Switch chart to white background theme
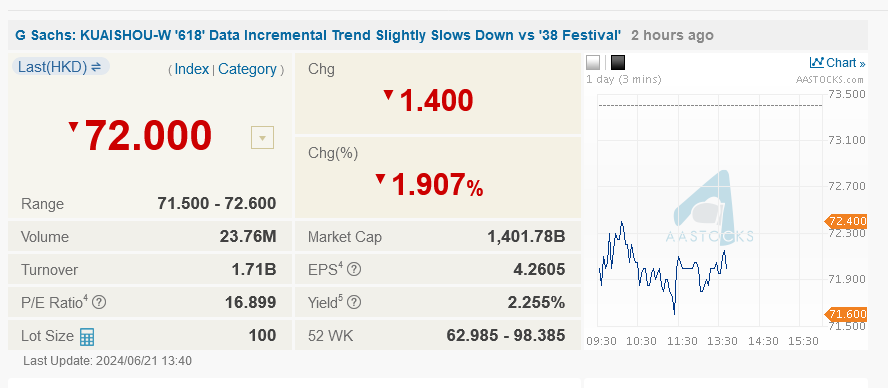This screenshot has width=888, height=388. pos(593,62)
